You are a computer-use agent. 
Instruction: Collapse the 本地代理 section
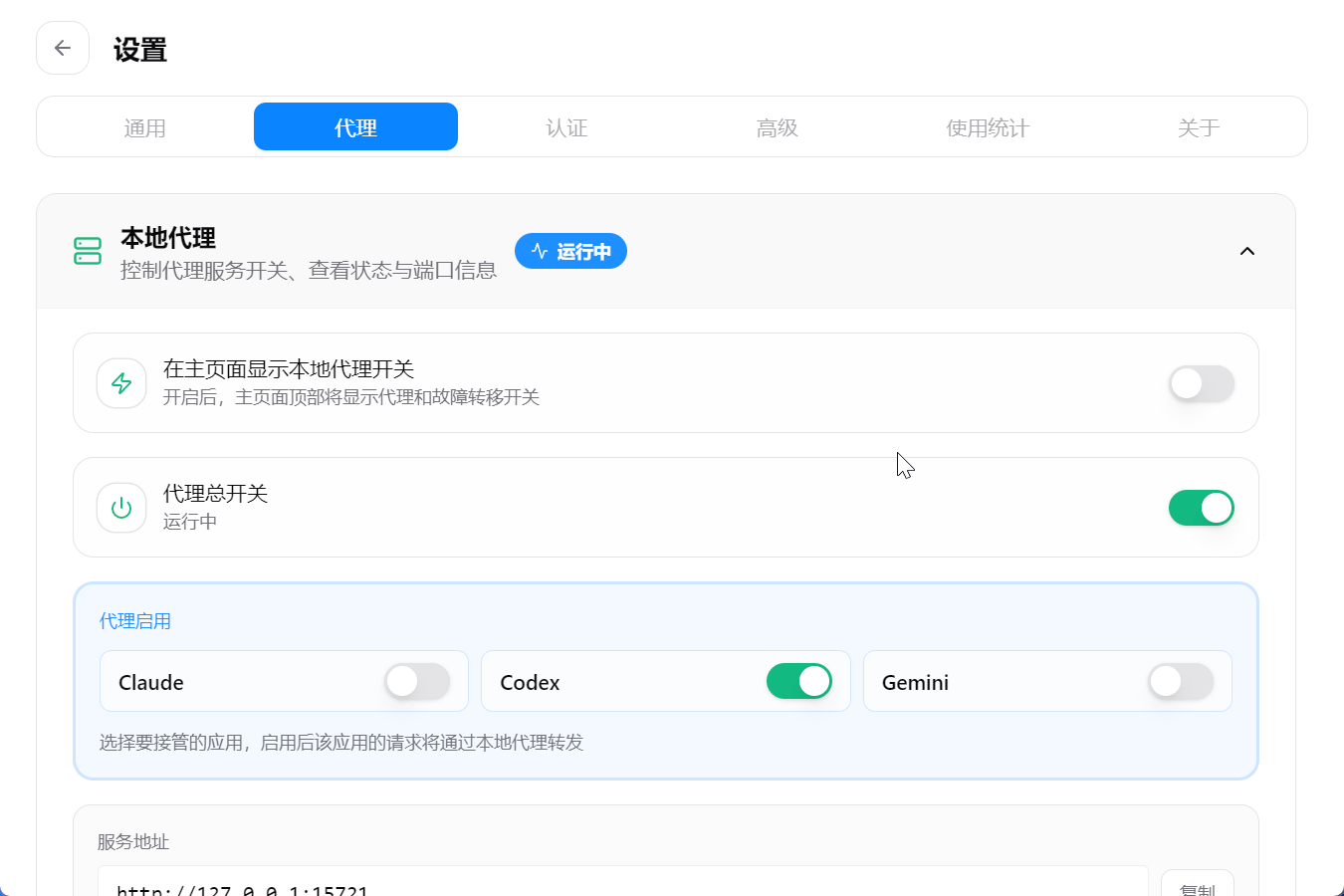click(x=1247, y=251)
